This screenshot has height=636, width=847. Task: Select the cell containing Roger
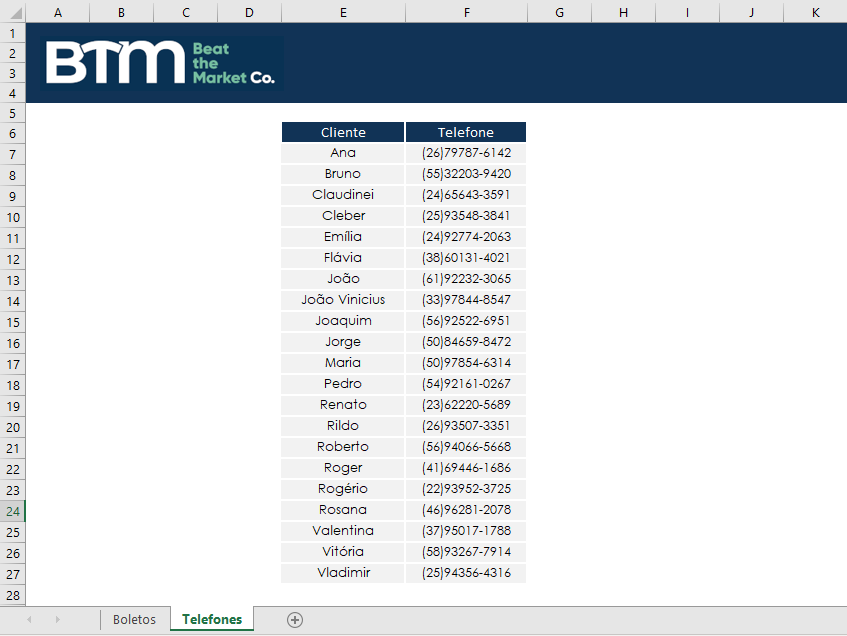[343, 468]
